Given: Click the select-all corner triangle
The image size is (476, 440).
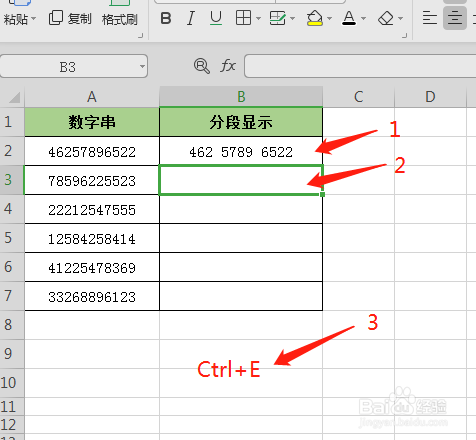Looking at the screenshot, I should tap(14, 97).
